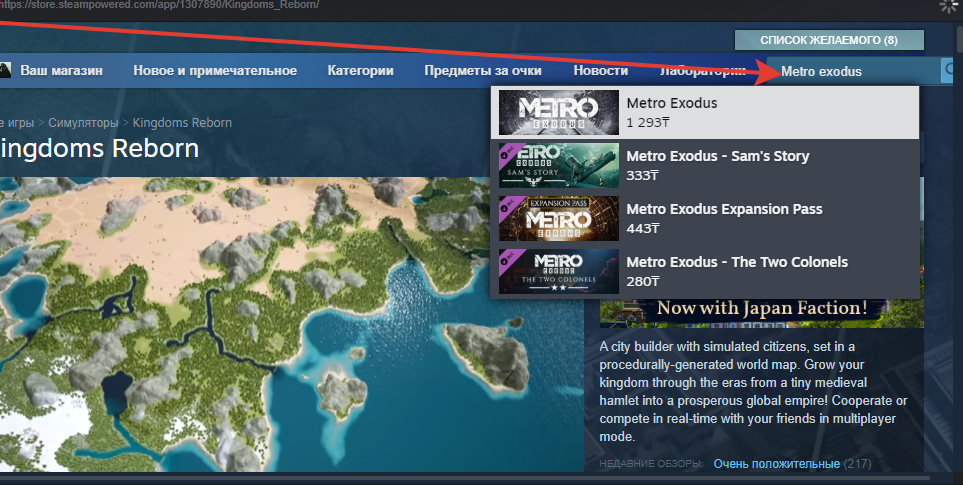963x485 pixels.
Task: Open Новое и примечательное menu
Action: tap(215, 71)
